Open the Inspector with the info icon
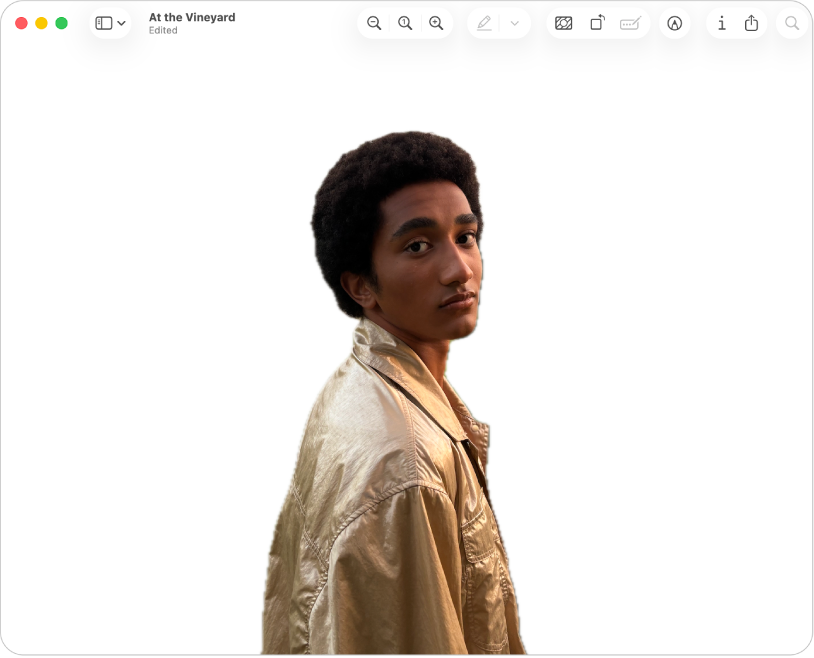The width and height of the screenshot is (814, 658). 722,22
